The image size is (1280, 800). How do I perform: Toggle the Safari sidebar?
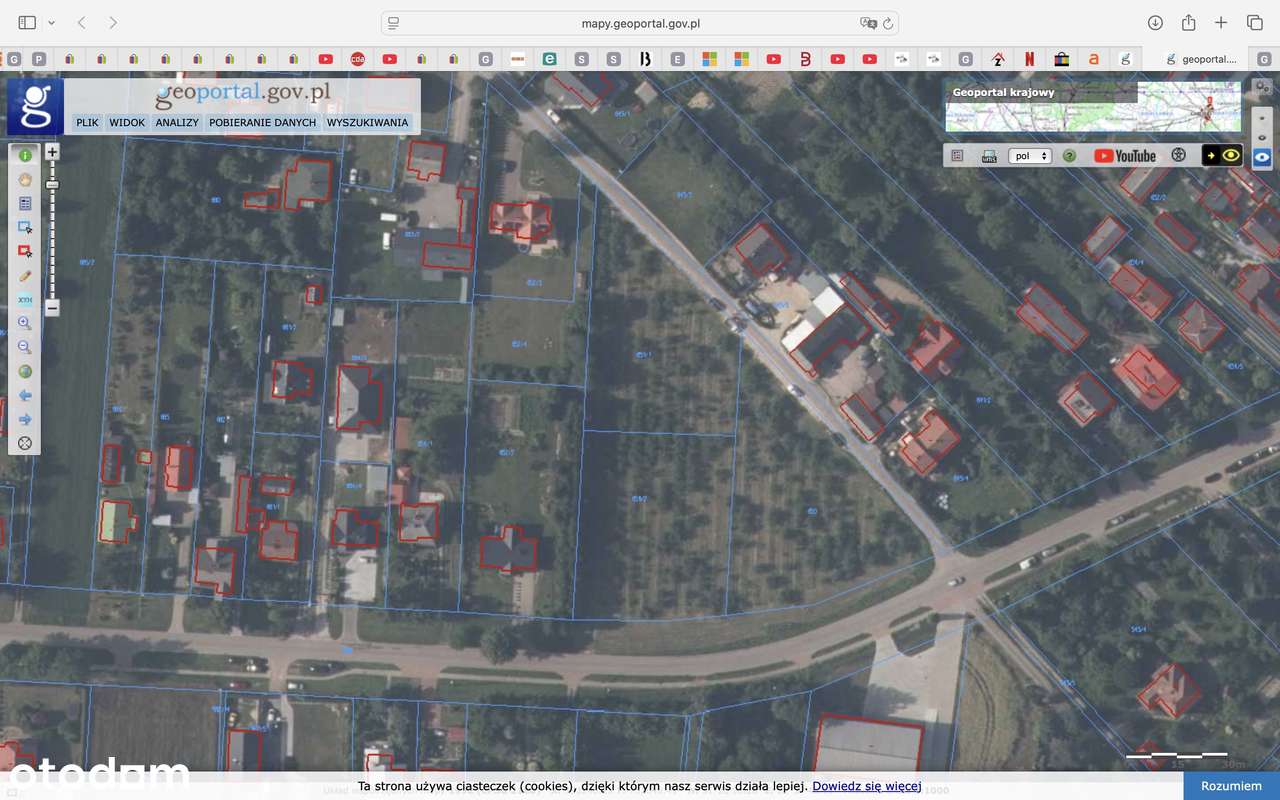27,22
